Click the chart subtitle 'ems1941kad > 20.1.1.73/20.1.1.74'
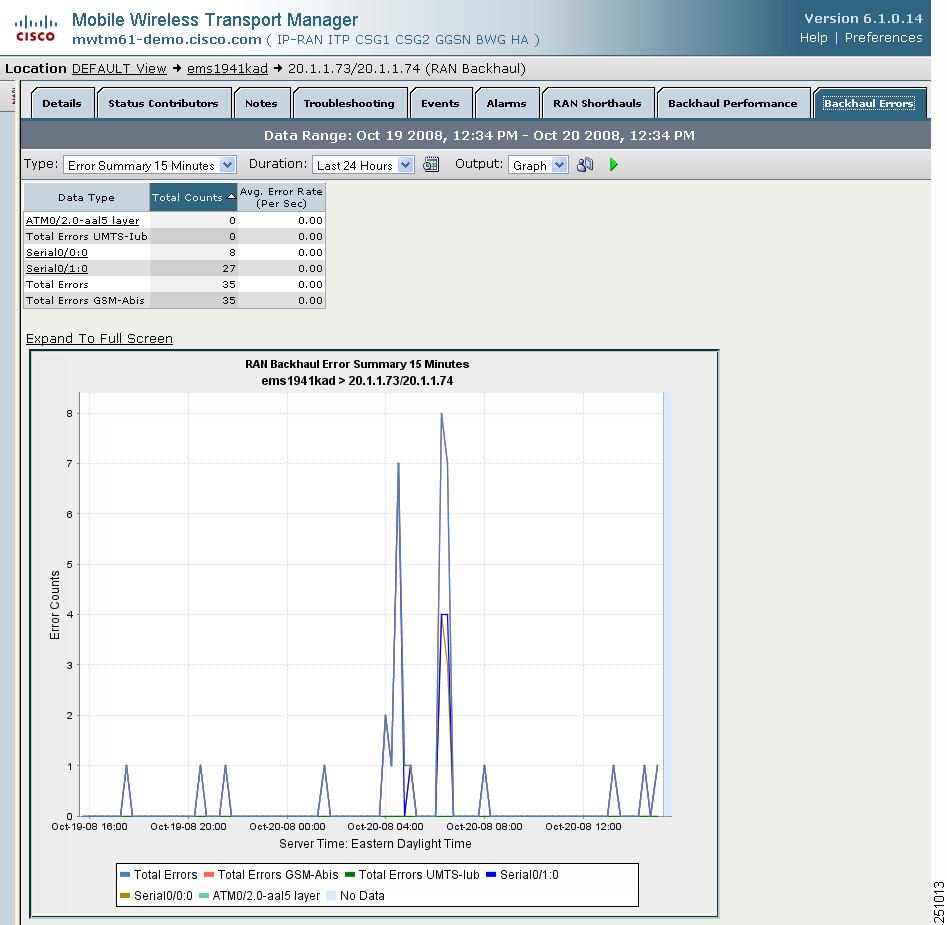947x925 pixels. coord(357,381)
